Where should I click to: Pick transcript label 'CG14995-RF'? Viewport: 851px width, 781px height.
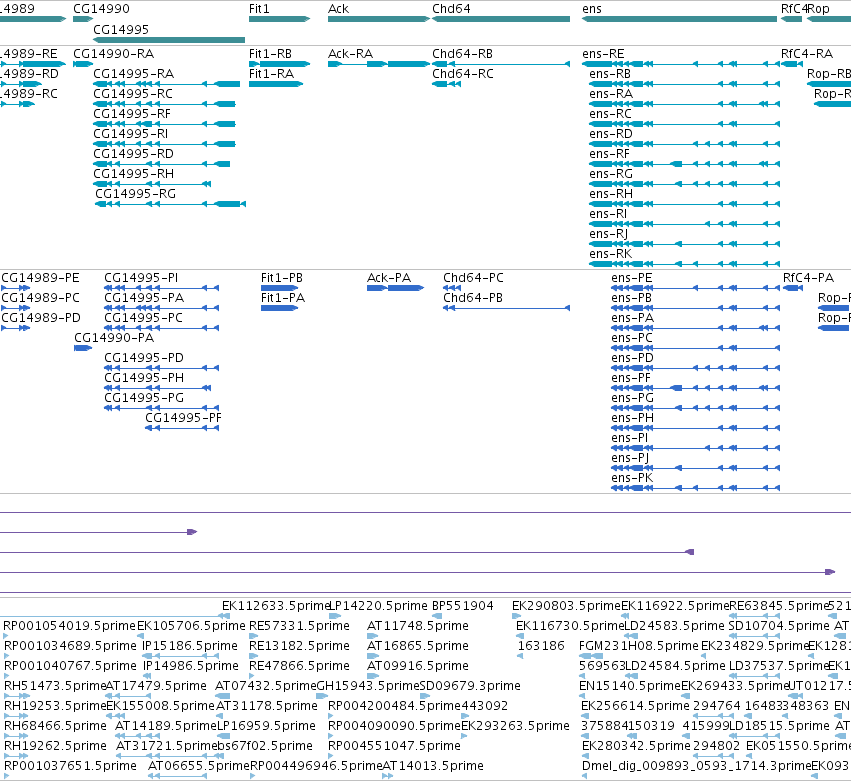pyautogui.click(x=132, y=114)
